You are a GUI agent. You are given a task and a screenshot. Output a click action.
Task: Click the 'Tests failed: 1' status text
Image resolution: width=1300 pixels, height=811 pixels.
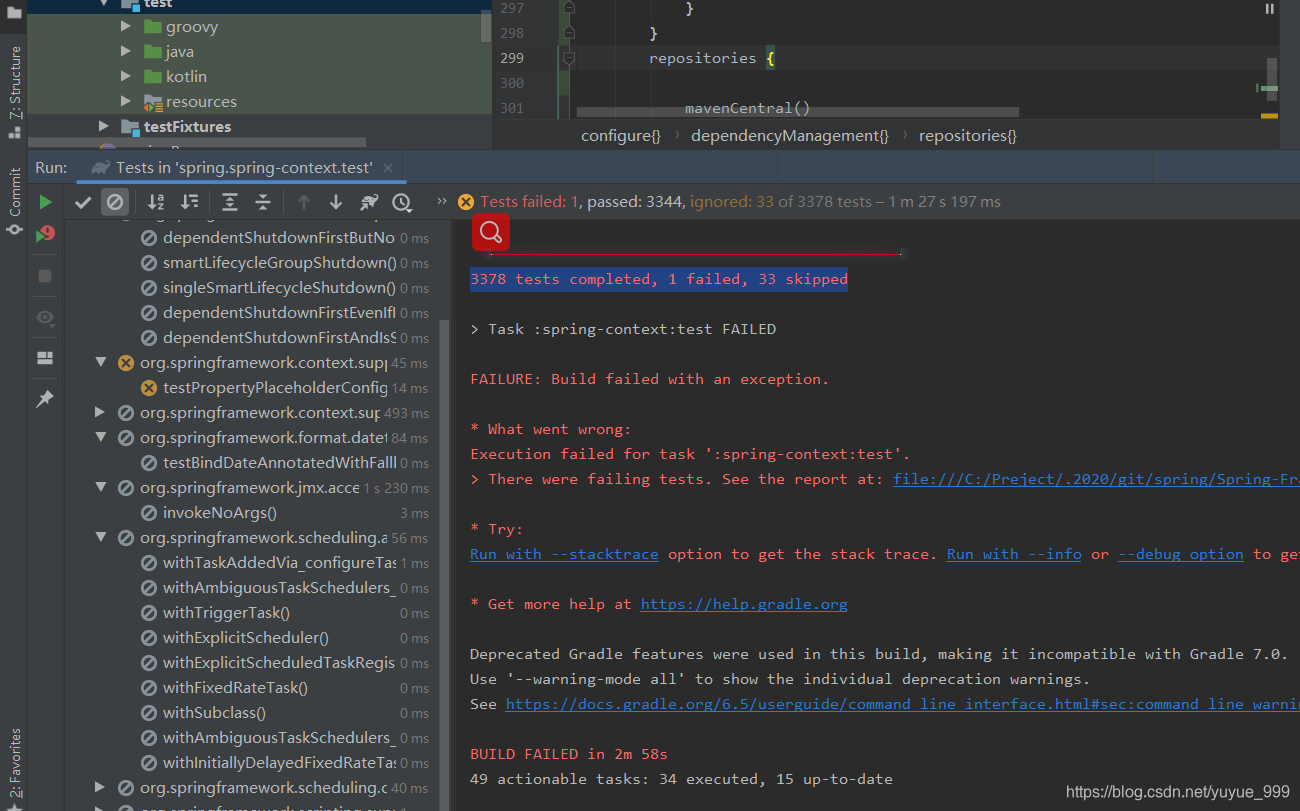pos(529,202)
